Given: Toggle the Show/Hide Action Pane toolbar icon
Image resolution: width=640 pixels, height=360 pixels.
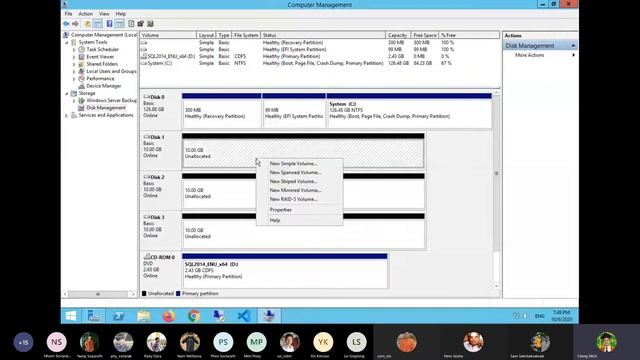Looking at the screenshot, I should pyautogui.click(x=119, y=24).
